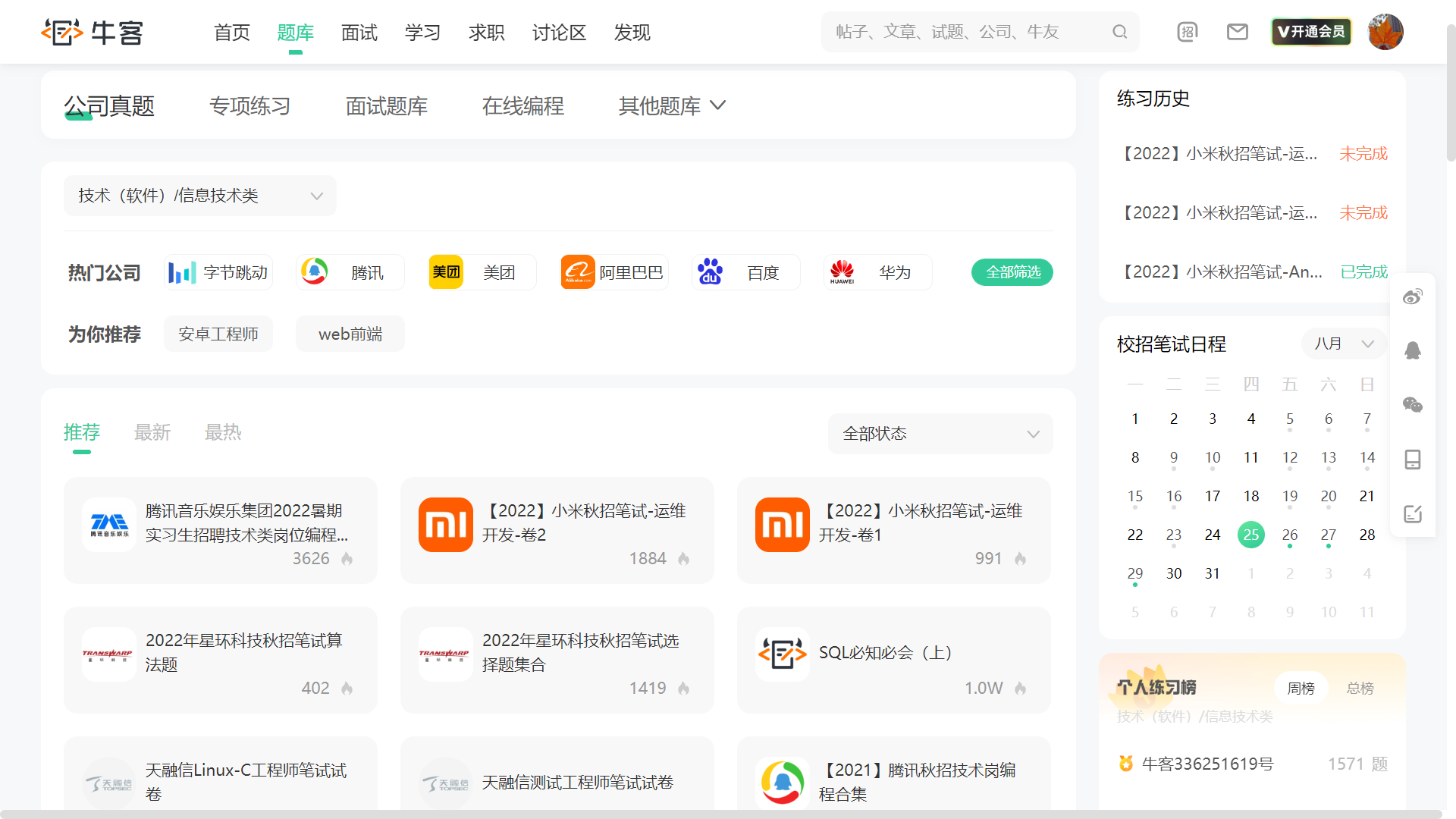1456x819 pixels.
Task: Click the WeChat share icon in the sidebar
Action: 1412,405
